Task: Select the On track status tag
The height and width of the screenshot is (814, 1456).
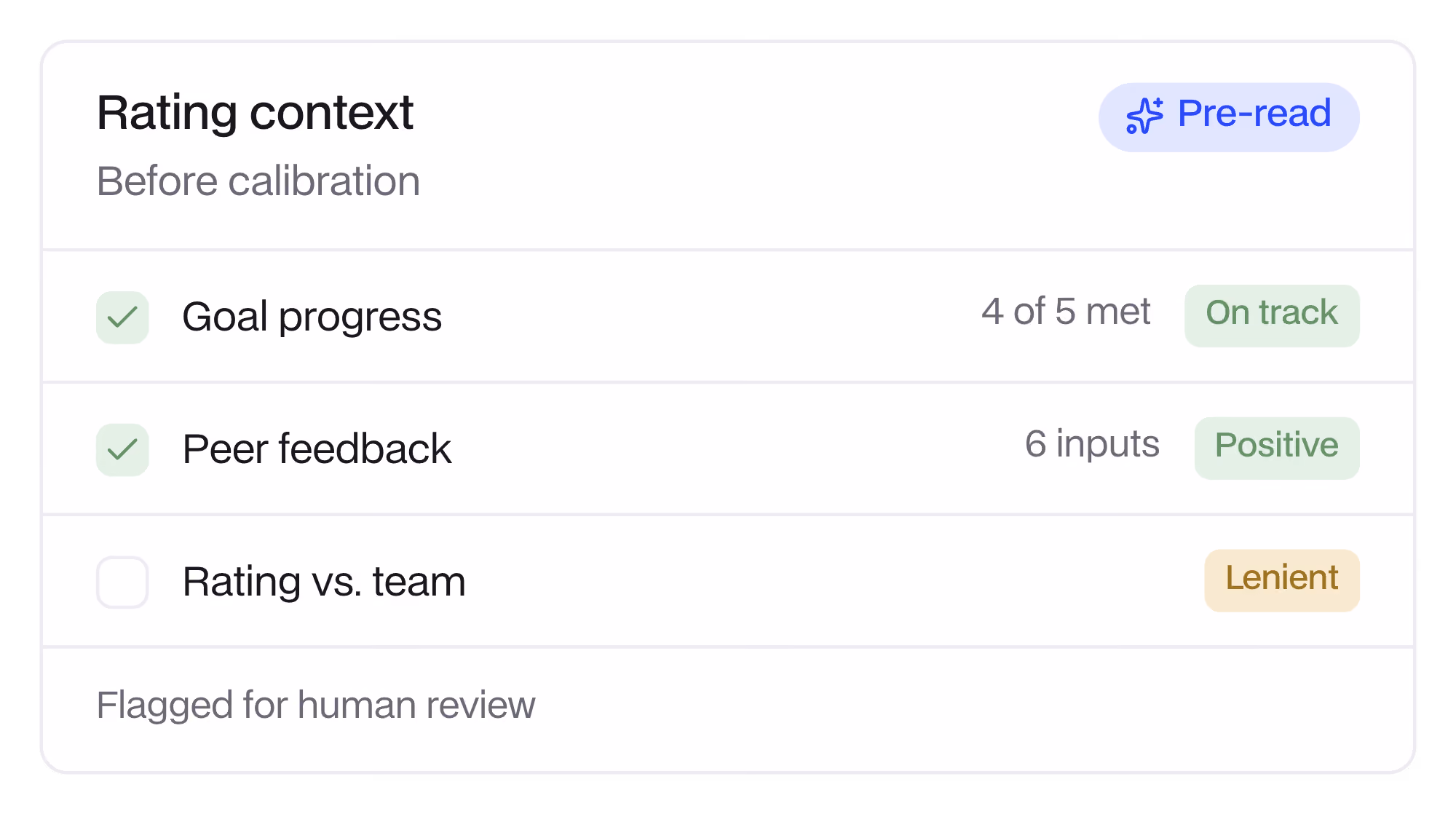Action: coord(1272,315)
